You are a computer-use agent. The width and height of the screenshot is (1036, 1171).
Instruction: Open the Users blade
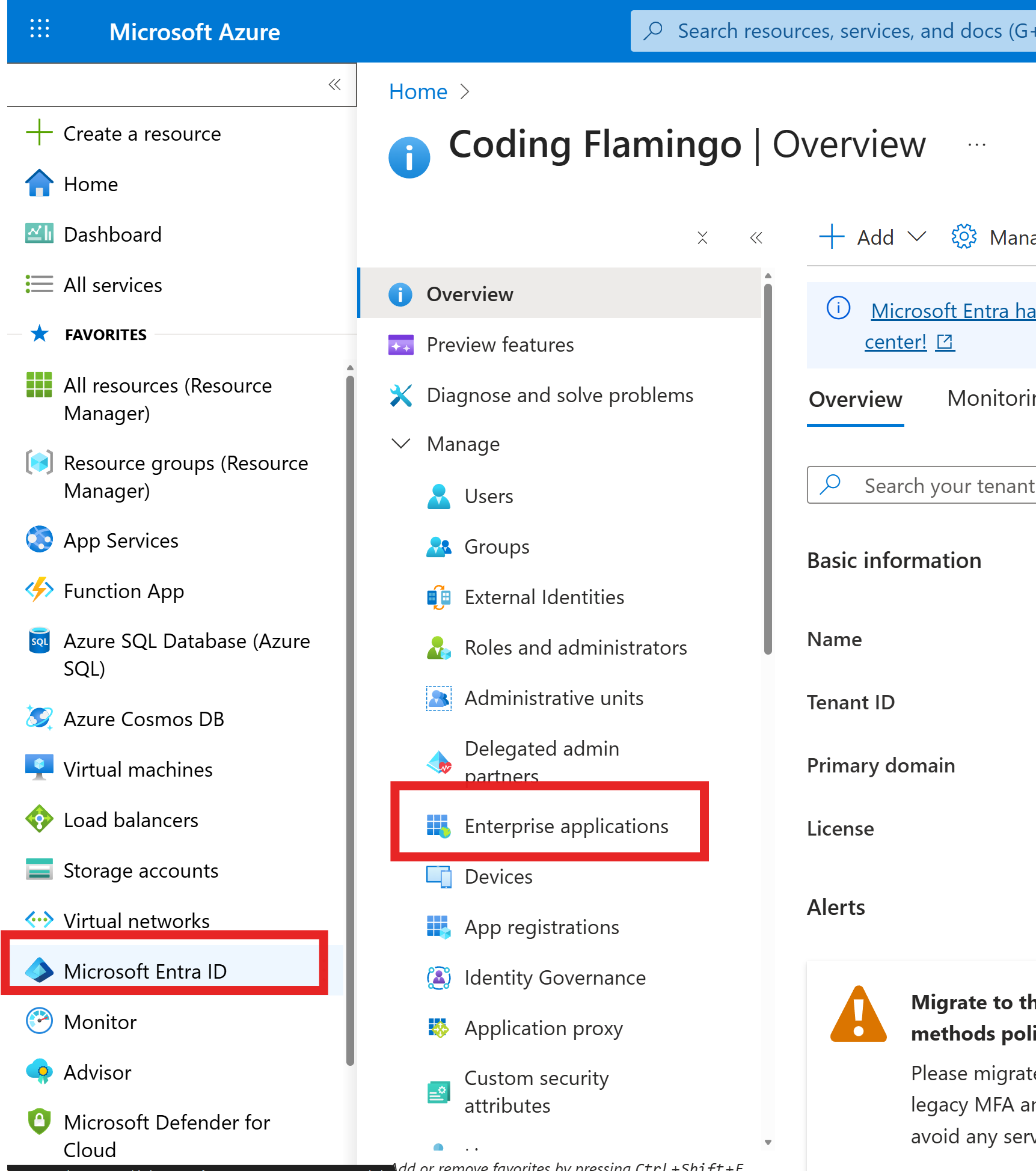488,496
